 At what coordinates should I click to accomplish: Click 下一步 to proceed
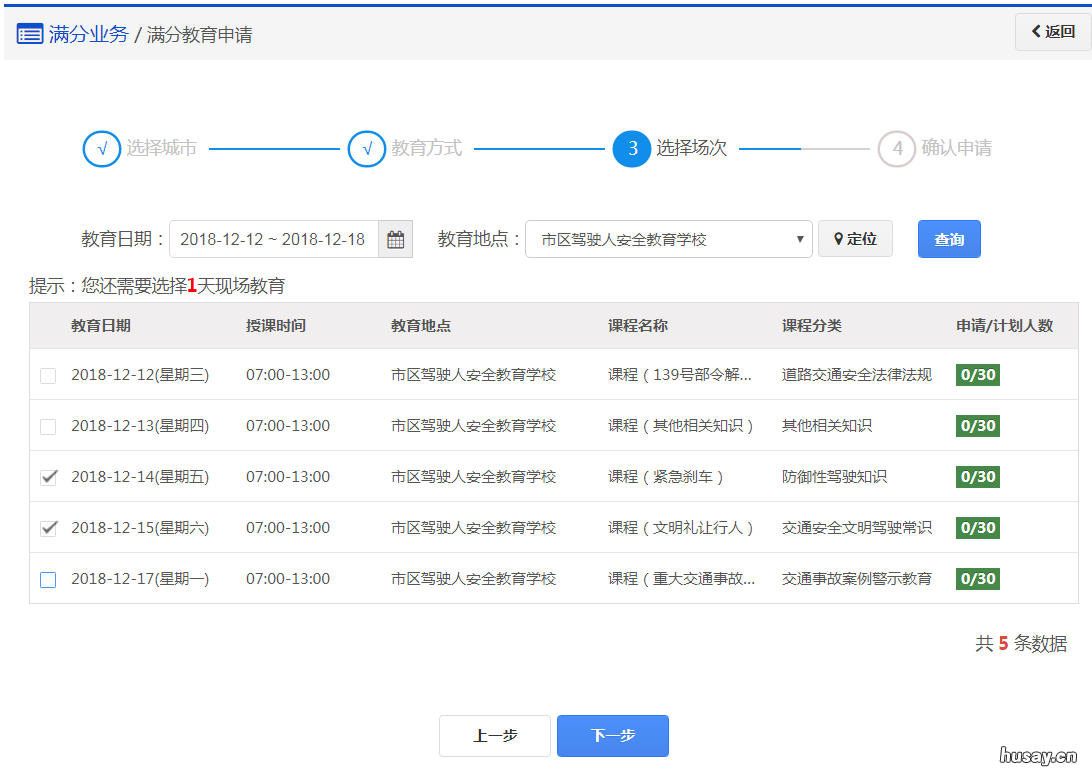(x=612, y=735)
